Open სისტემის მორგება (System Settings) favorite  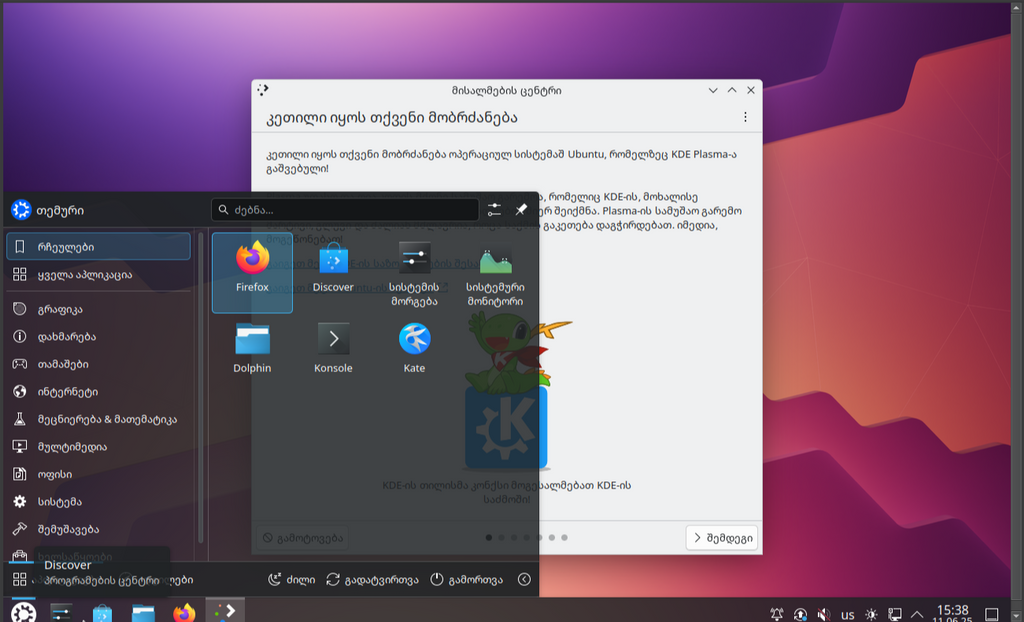coord(414,272)
